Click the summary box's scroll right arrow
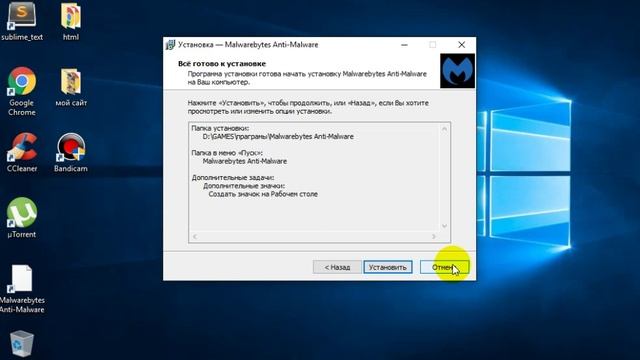Screen dimensions: 640x360 coord(433,236)
